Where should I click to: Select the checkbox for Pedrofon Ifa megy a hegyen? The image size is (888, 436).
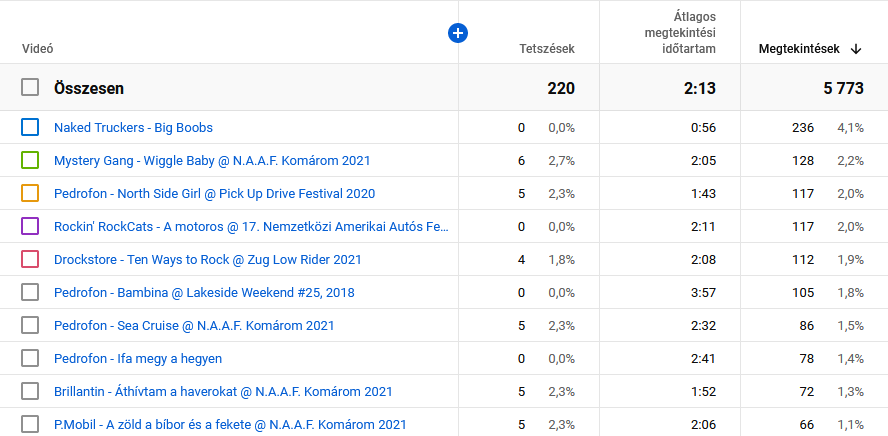click(x=30, y=358)
